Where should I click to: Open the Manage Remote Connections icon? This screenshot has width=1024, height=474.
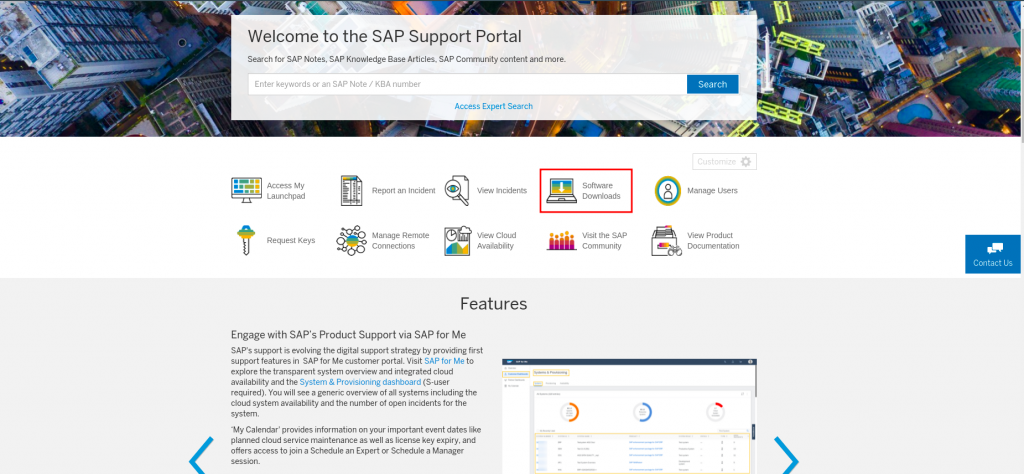pyautogui.click(x=351, y=241)
